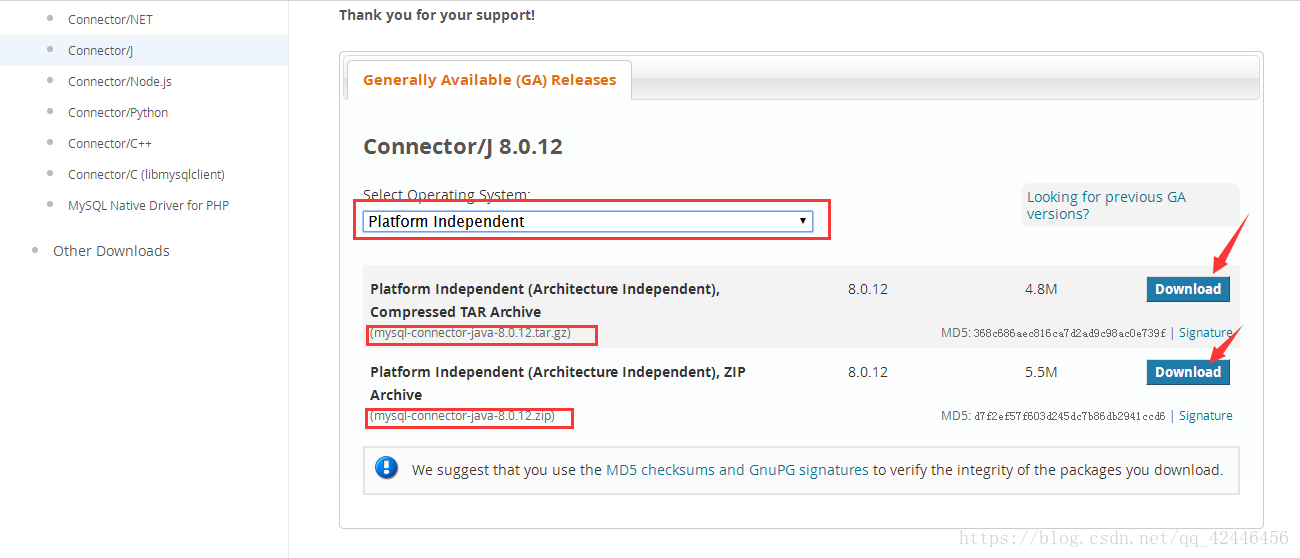Click the Connector/J 8.0.12 heading

coord(463,147)
